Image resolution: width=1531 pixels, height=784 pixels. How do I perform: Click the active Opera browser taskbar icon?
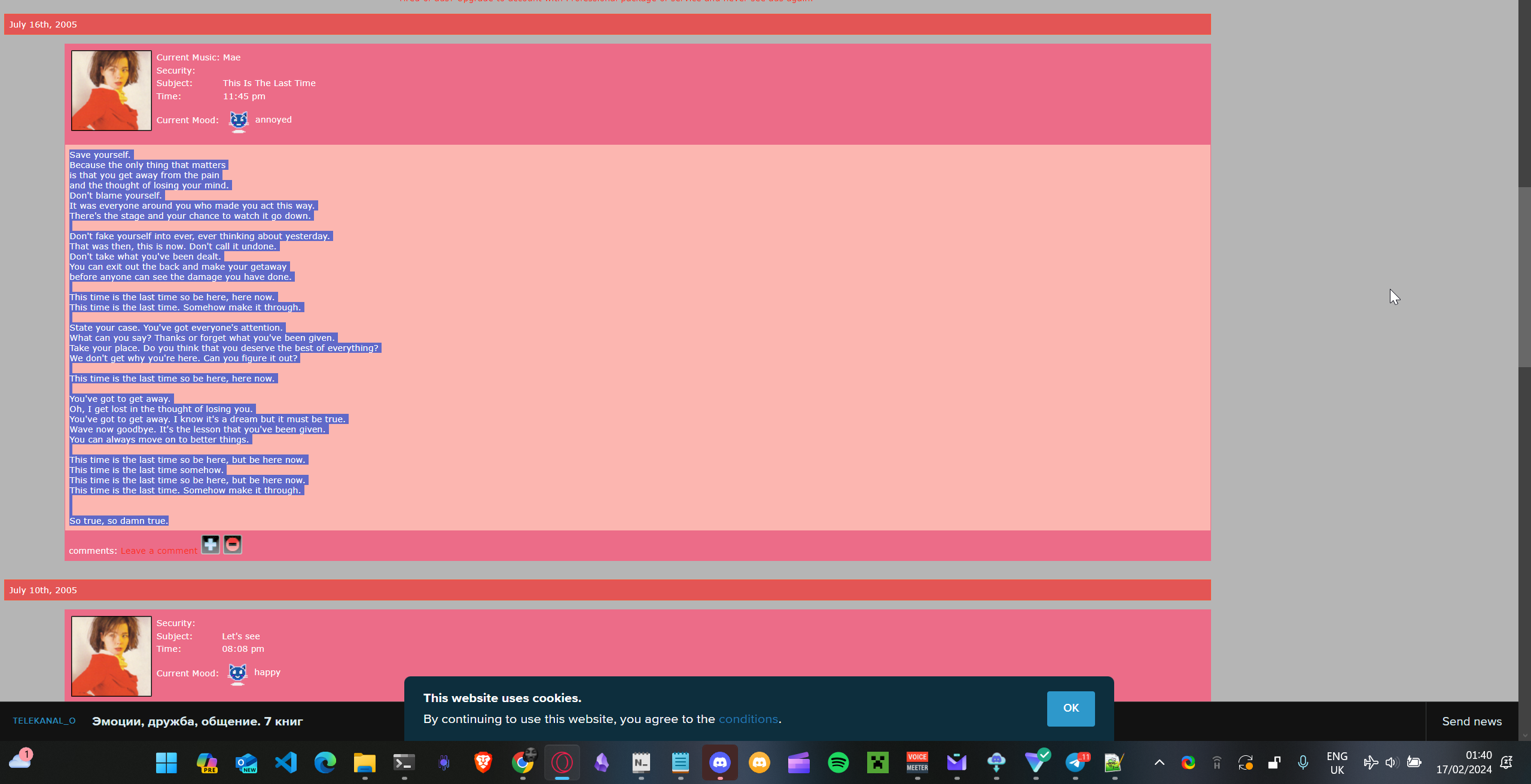(562, 762)
